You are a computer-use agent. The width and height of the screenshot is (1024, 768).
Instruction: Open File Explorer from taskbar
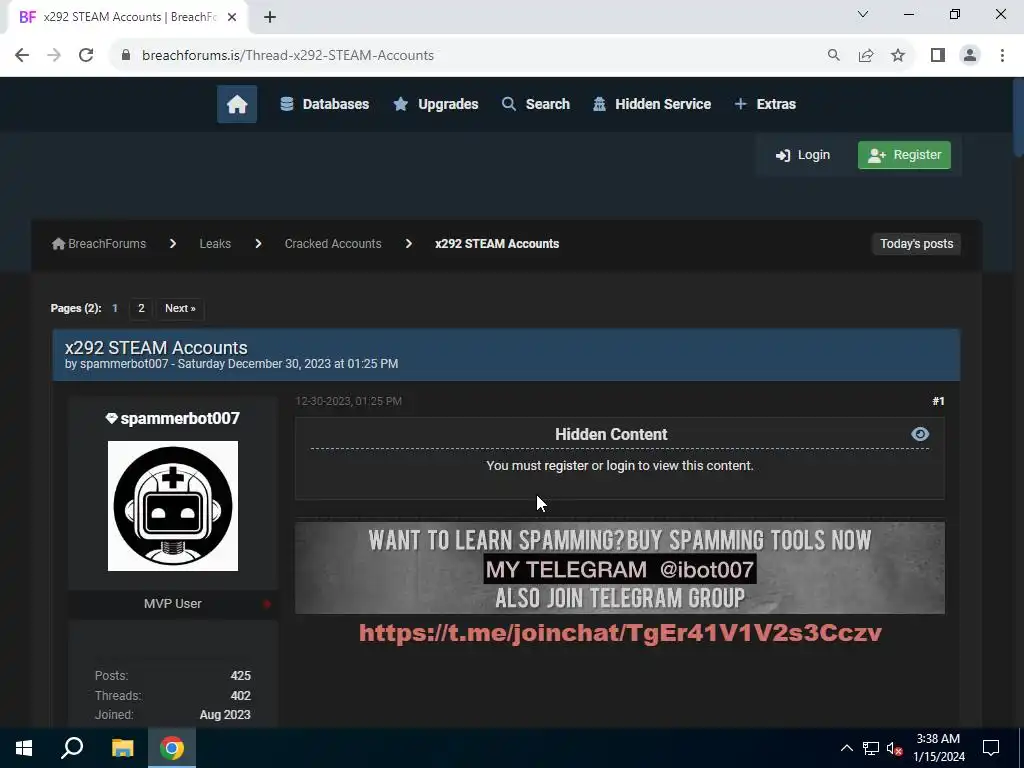pos(122,748)
